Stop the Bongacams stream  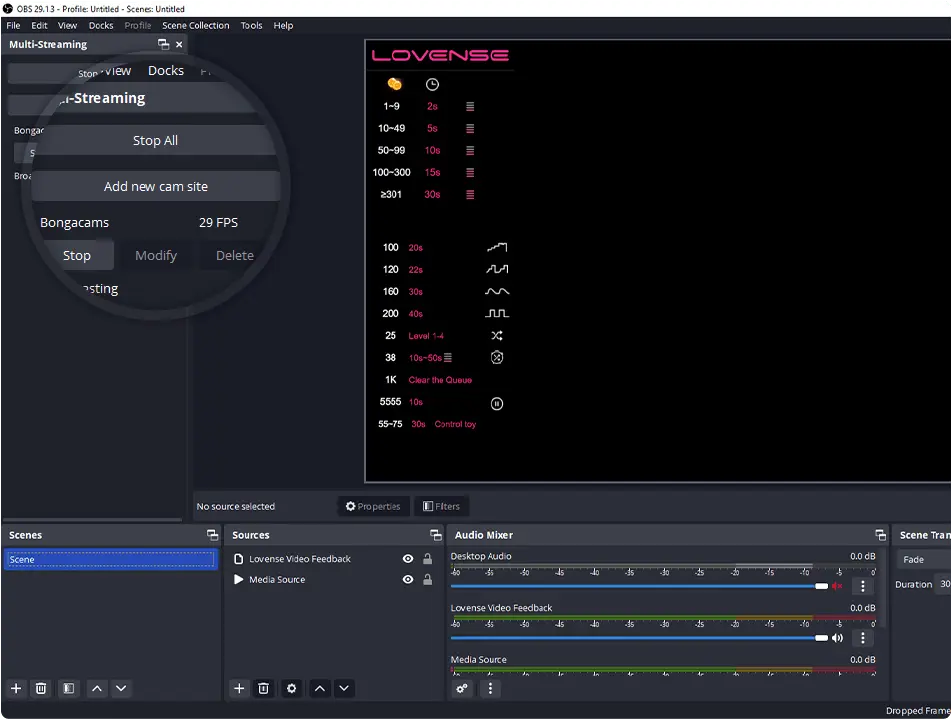pos(77,256)
